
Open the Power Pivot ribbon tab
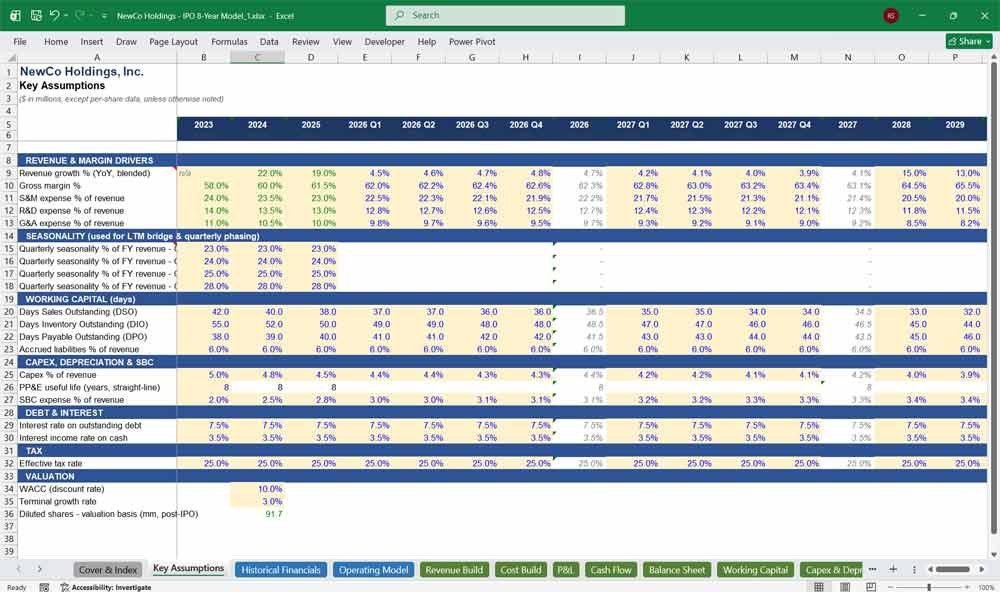coord(472,41)
